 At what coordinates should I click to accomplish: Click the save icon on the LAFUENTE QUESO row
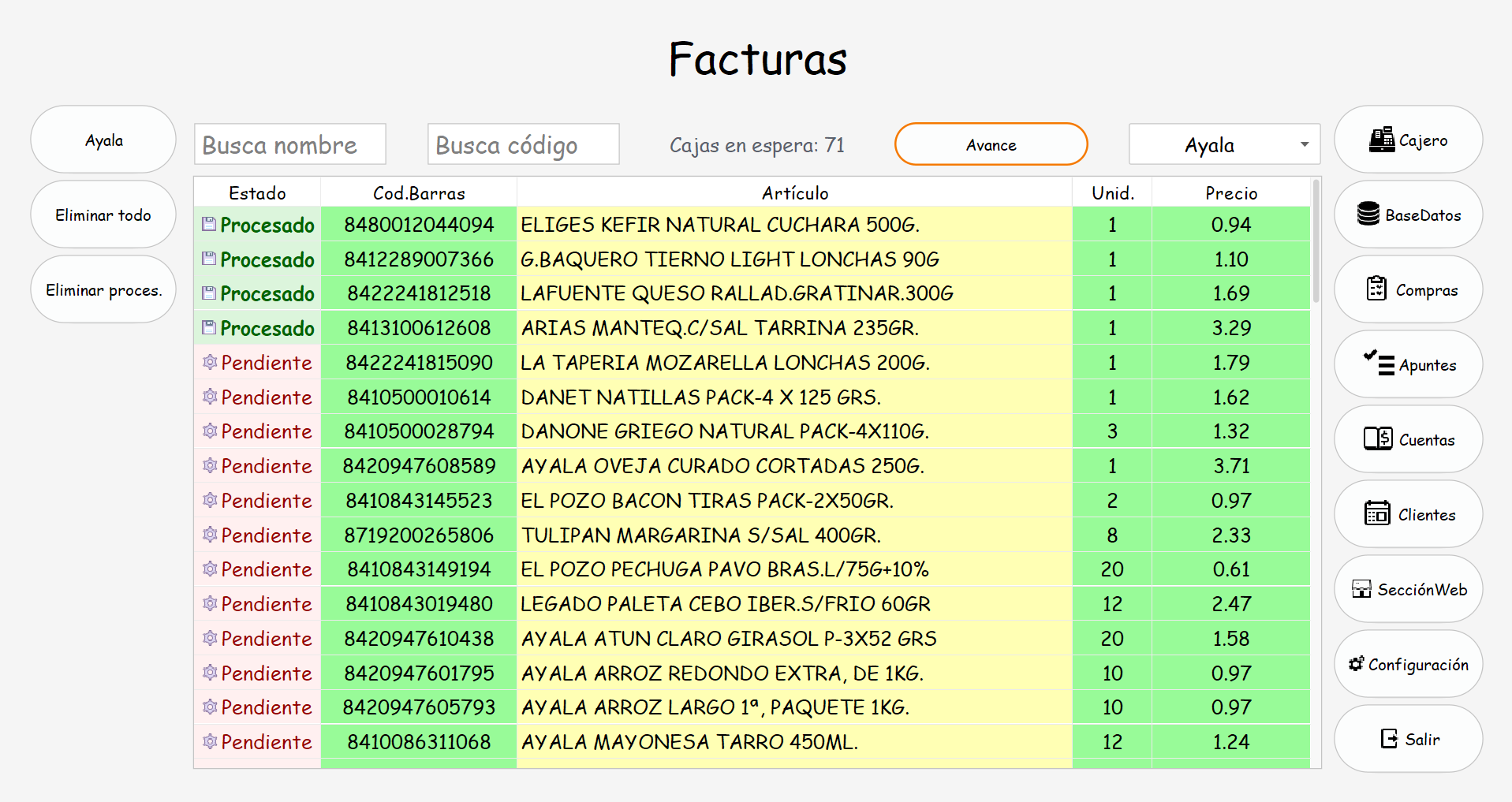209,293
